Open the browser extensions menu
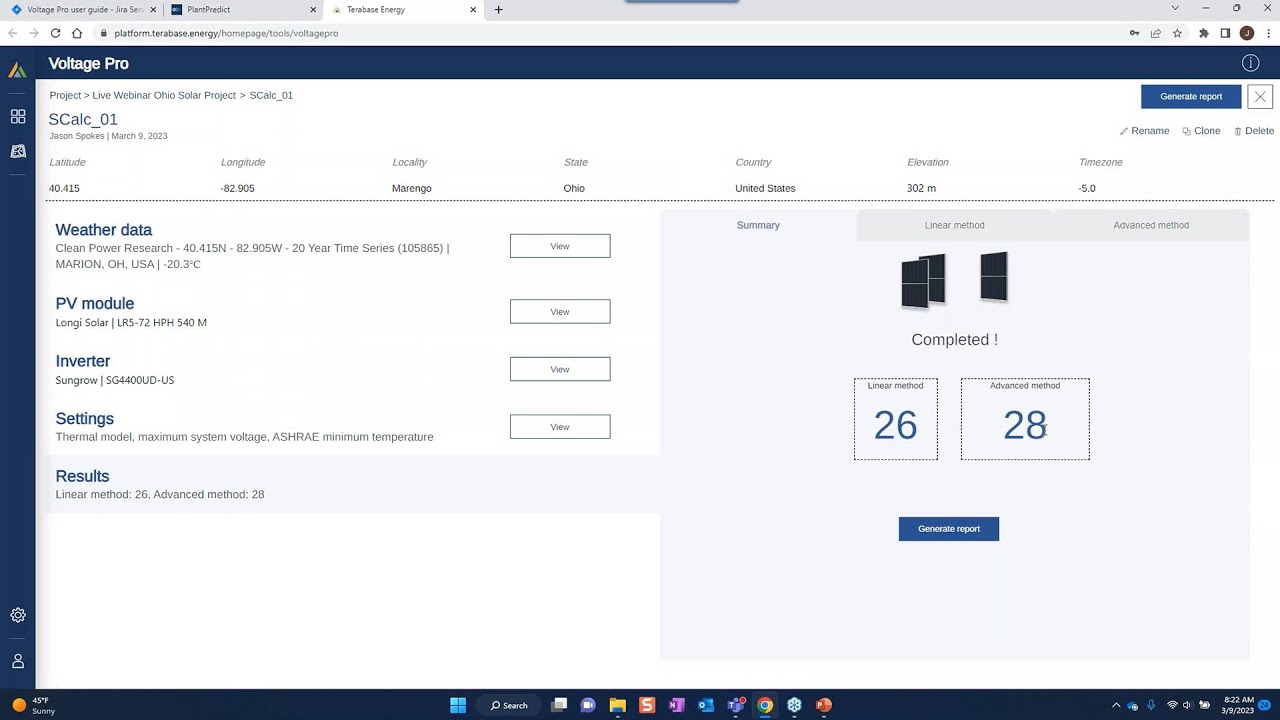The image size is (1280, 720). pyautogui.click(x=1204, y=33)
